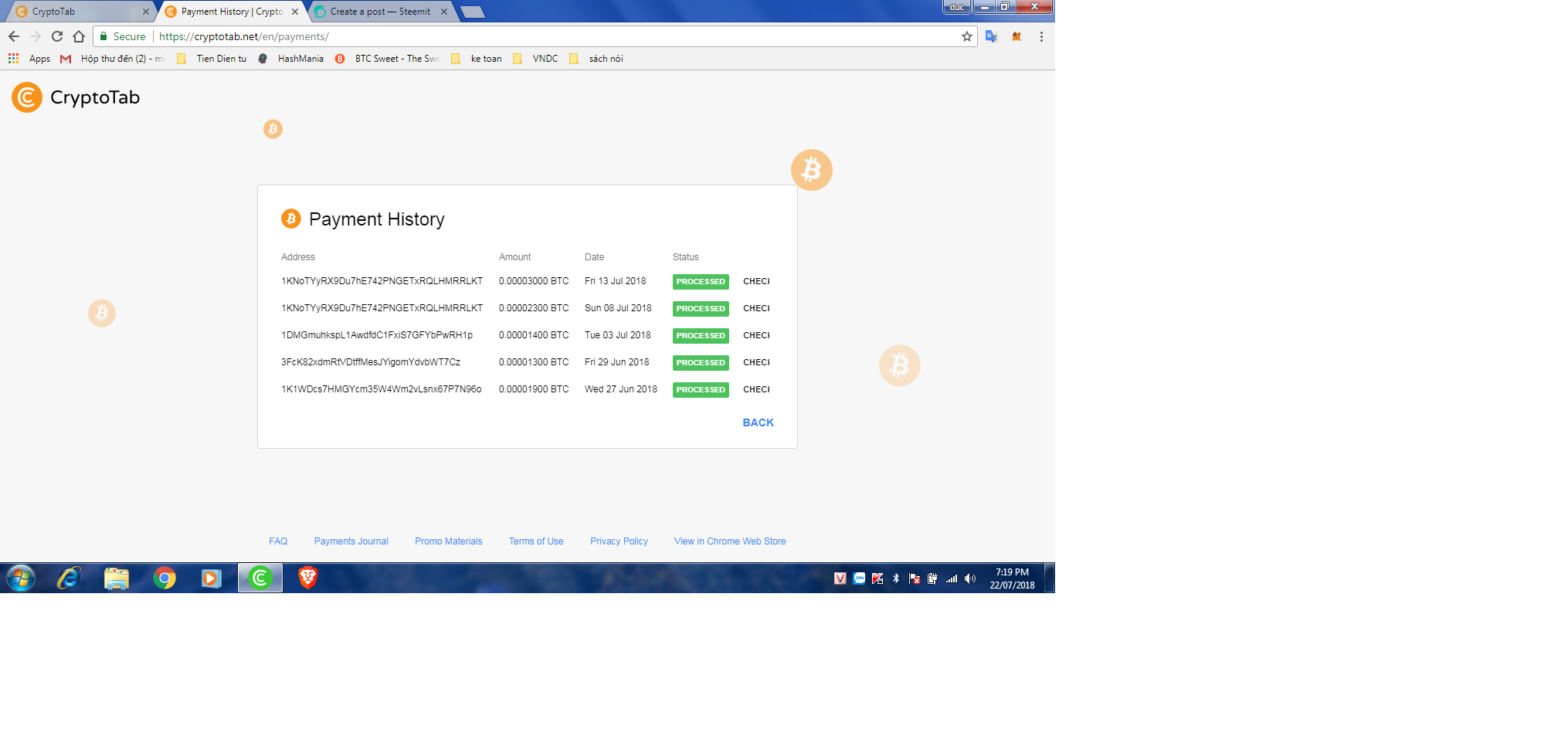Launch Brave browser from the taskbar
The image size is (1568, 743).
point(308,578)
